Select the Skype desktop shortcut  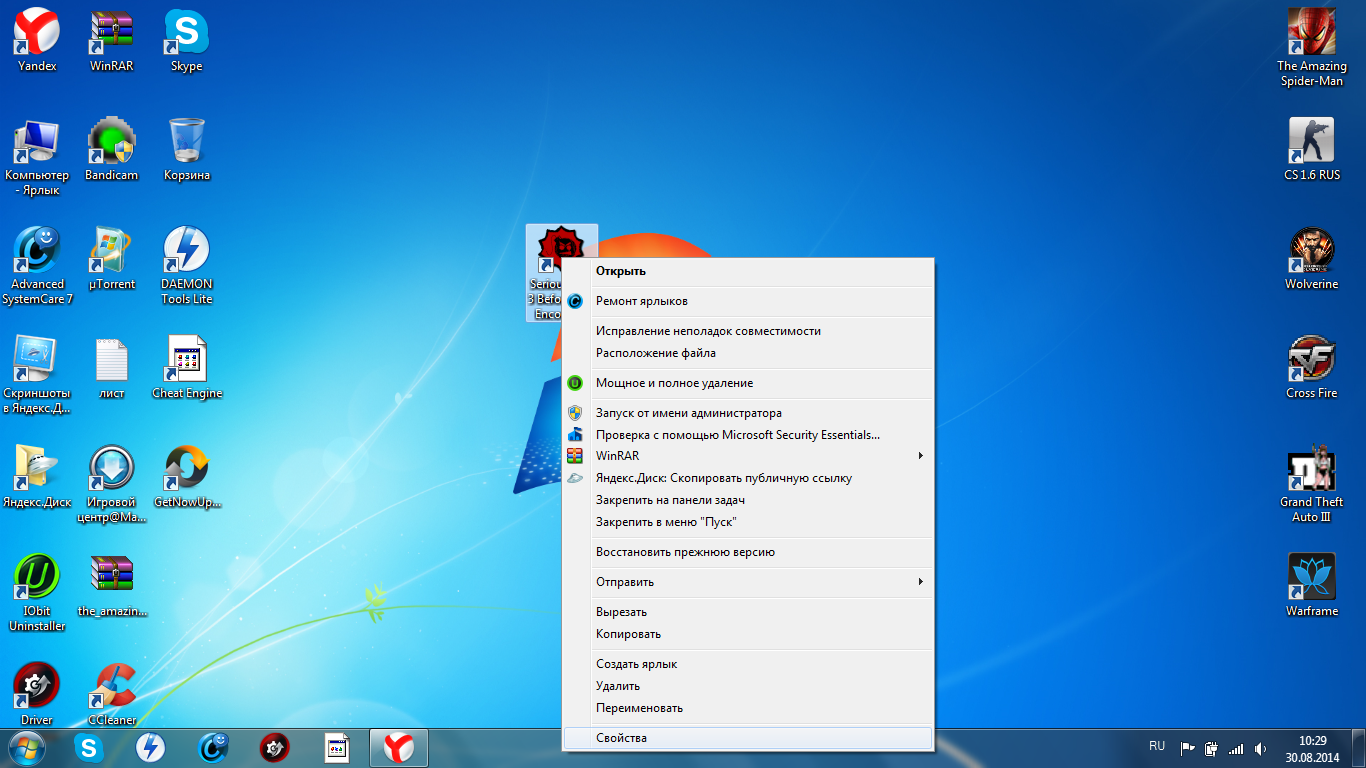click(x=186, y=42)
